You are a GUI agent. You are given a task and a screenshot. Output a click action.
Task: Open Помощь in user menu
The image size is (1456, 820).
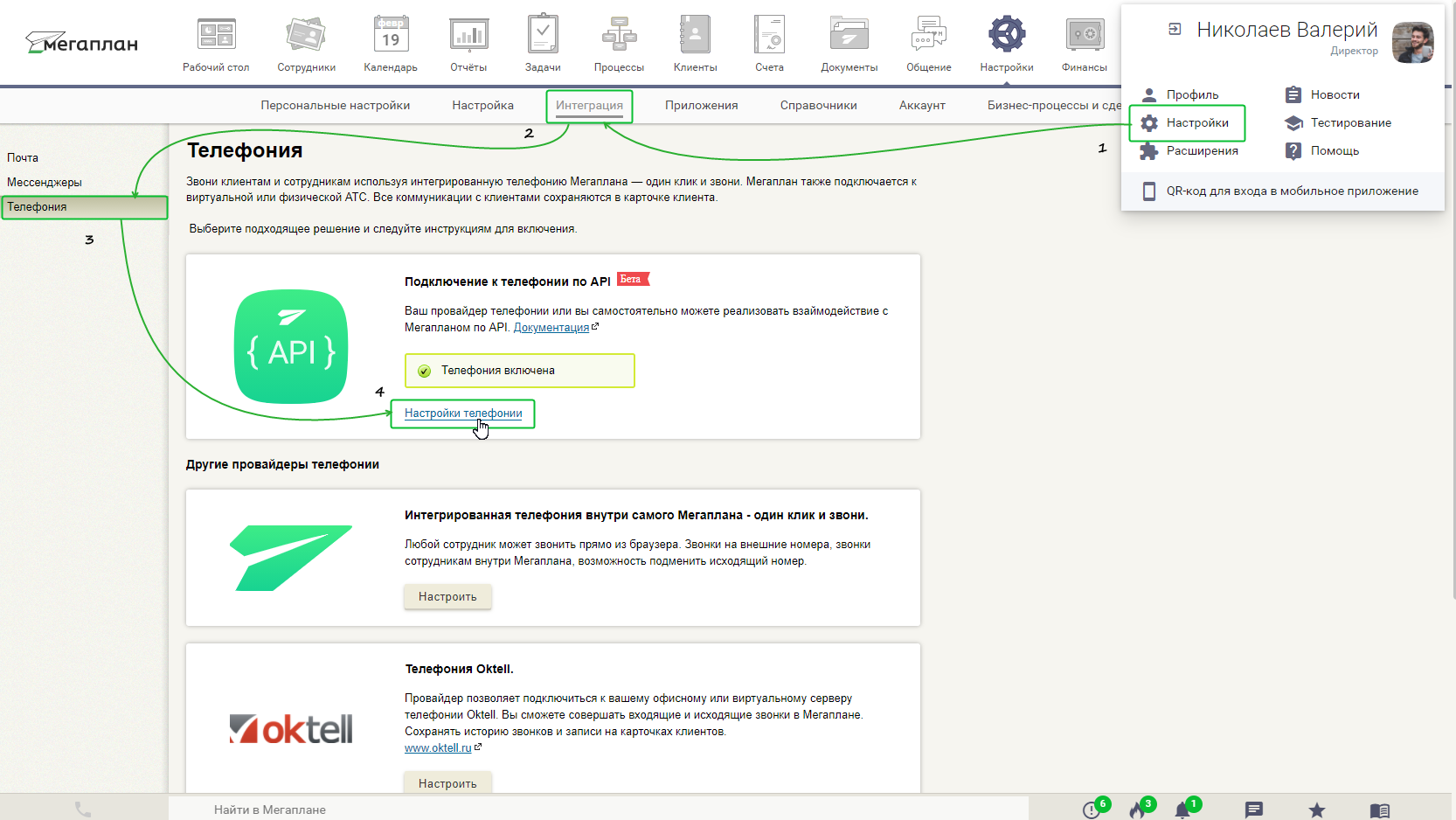tap(1322, 150)
